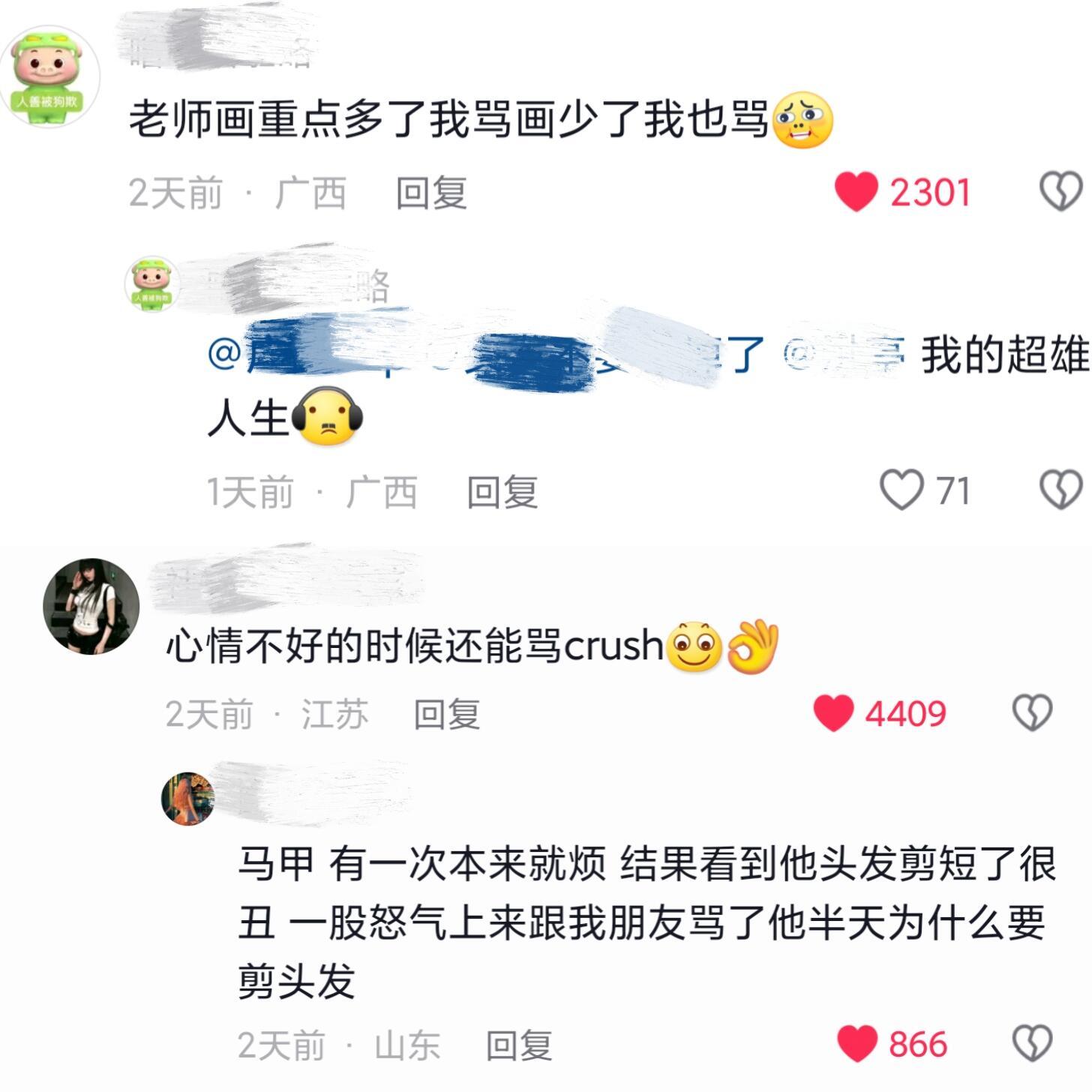
Task: Open the small green pig avatar on the reply
Action: 151,283
